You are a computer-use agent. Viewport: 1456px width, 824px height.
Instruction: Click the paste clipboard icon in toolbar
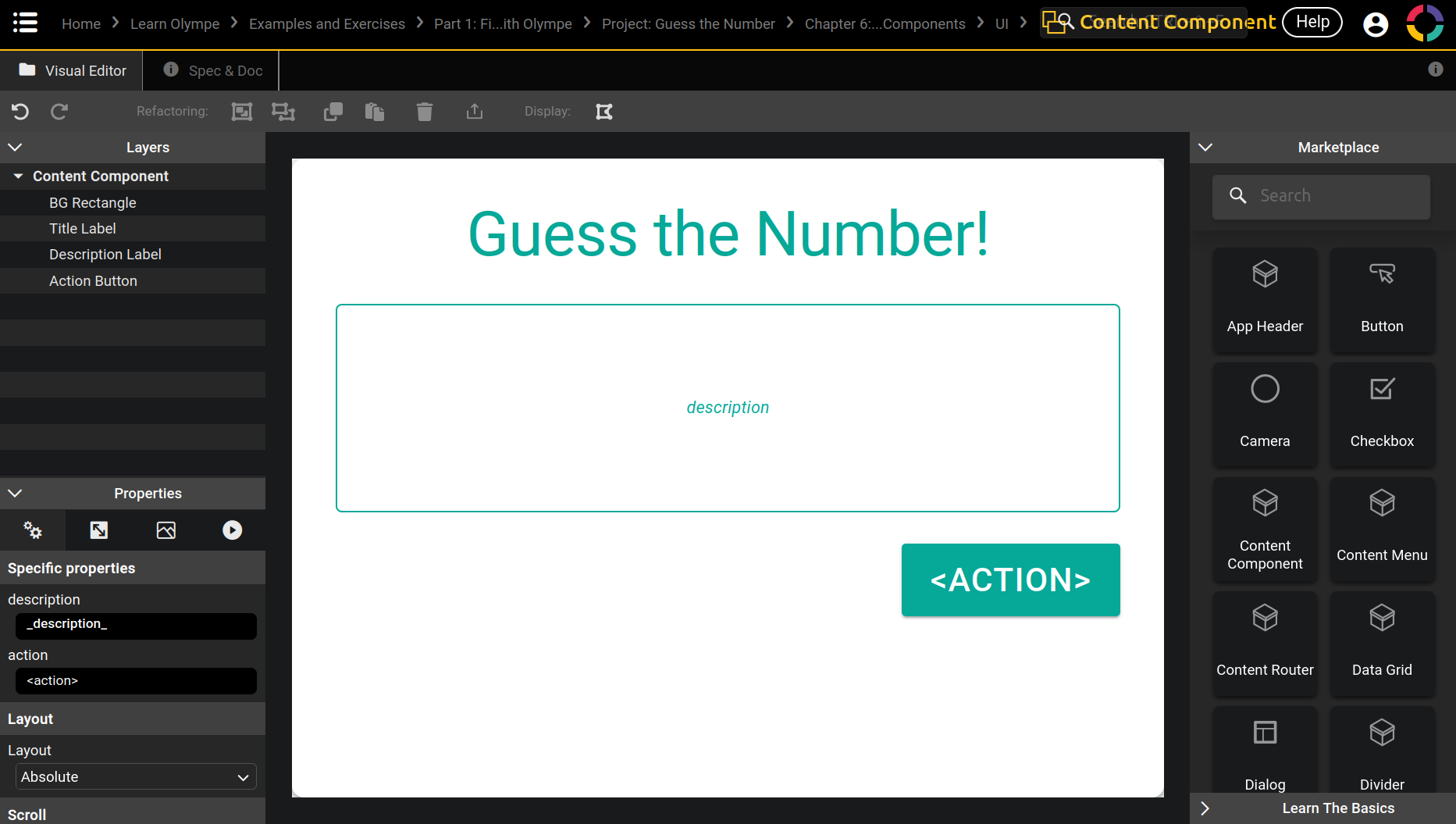pyautogui.click(x=375, y=112)
